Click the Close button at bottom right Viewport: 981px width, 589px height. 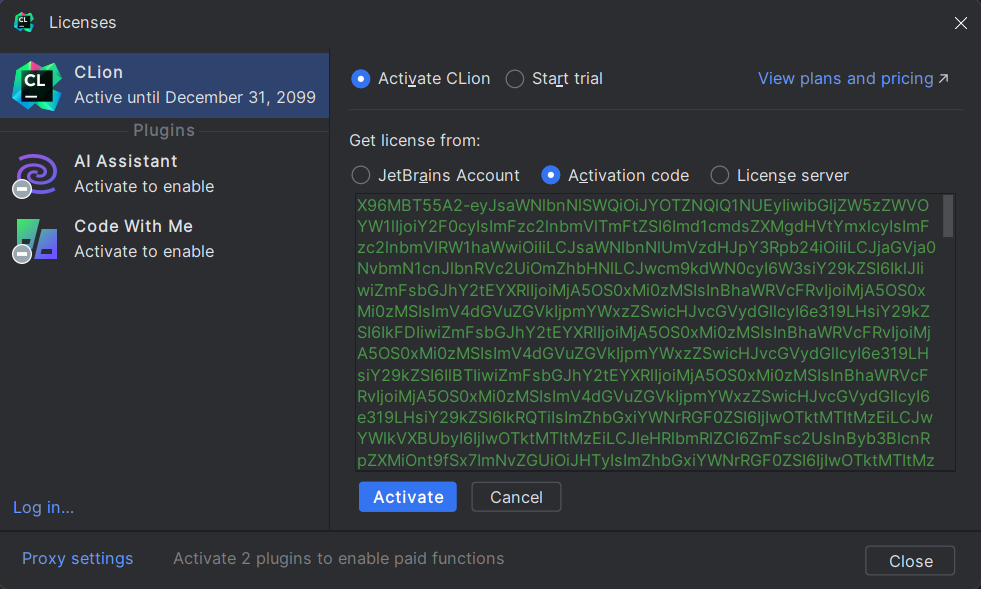pyautogui.click(x=910, y=561)
